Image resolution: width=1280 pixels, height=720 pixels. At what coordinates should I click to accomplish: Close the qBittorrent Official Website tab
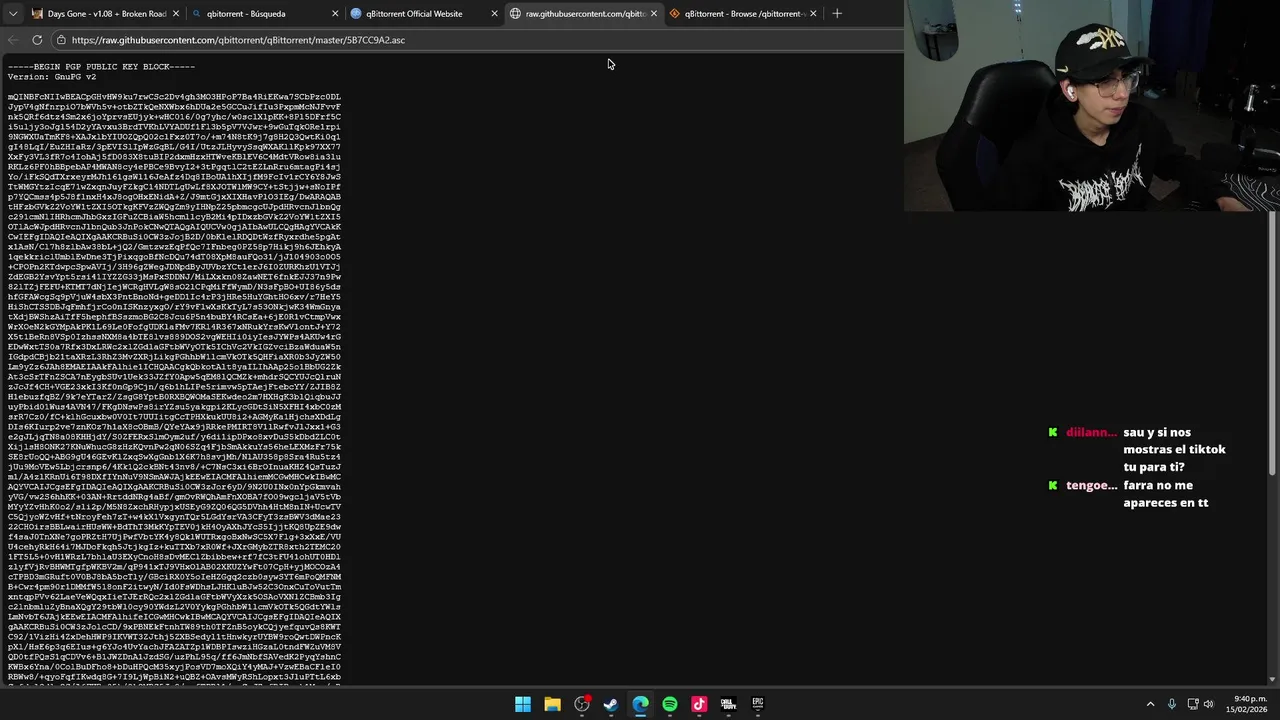tap(494, 14)
